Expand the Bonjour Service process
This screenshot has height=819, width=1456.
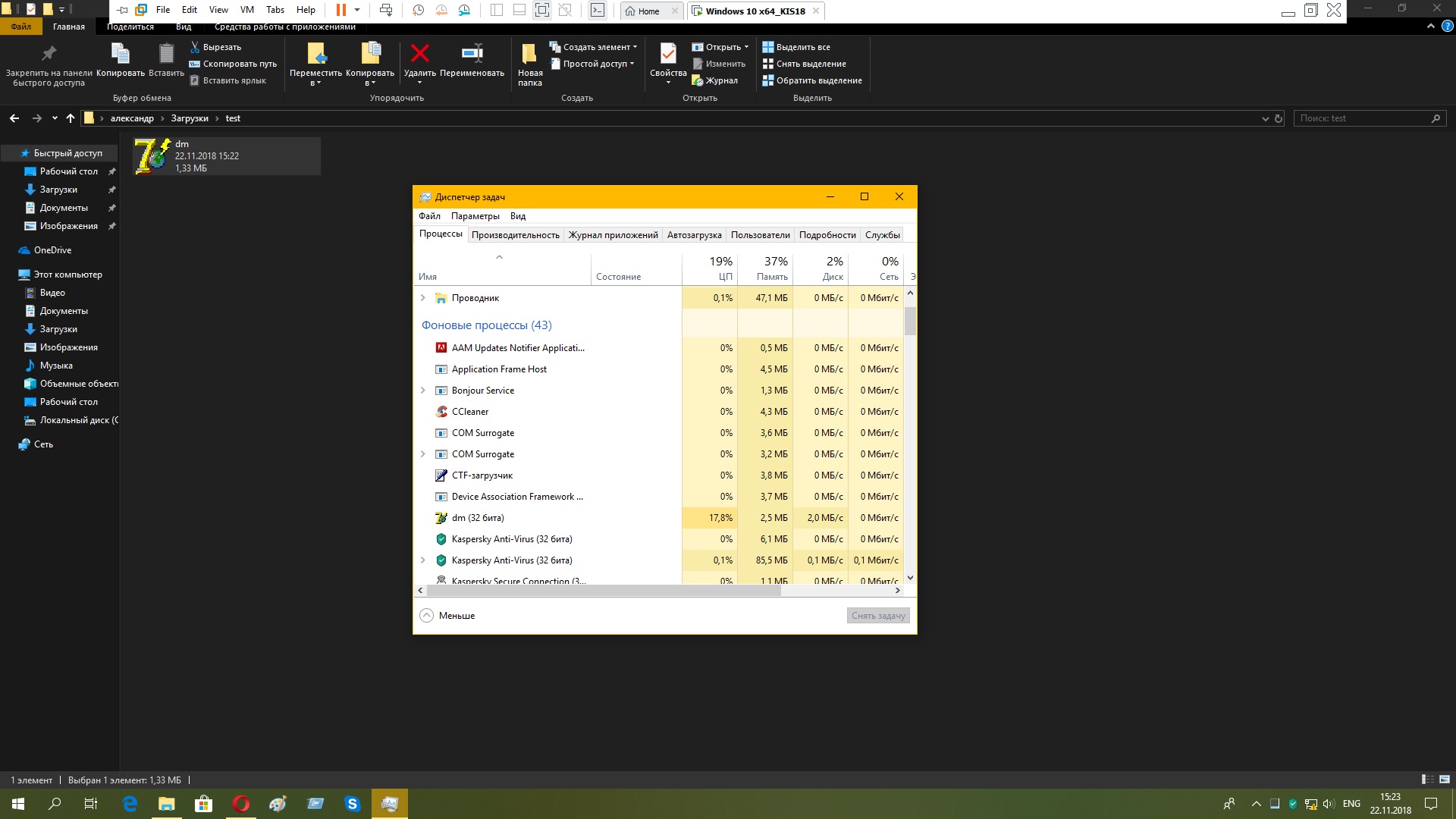[x=423, y=391]
